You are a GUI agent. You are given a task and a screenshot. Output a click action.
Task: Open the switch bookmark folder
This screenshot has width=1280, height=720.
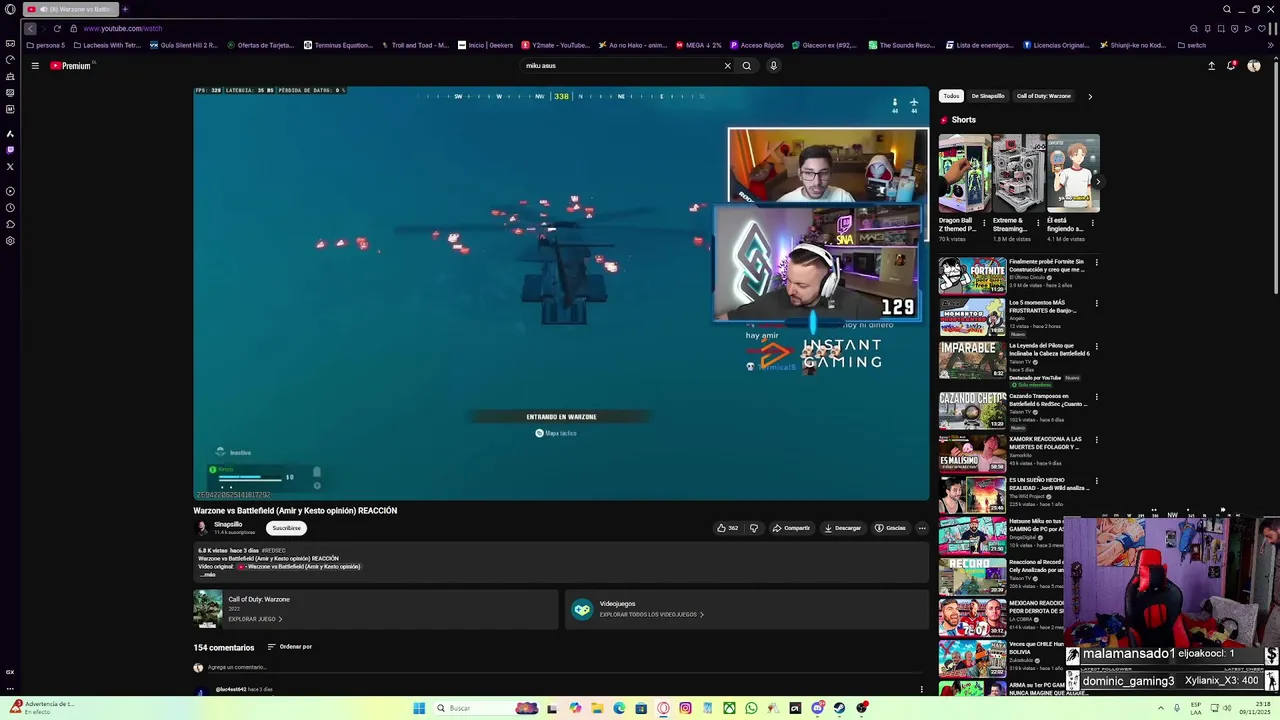pyautogui.click(x=1192, y=45)
